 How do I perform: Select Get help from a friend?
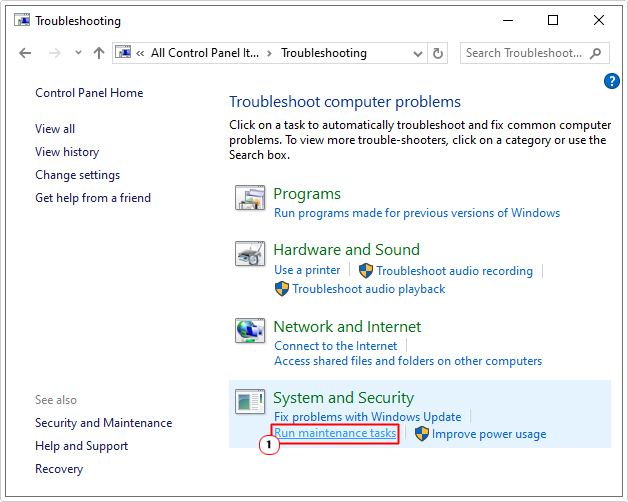coord(93,198)
